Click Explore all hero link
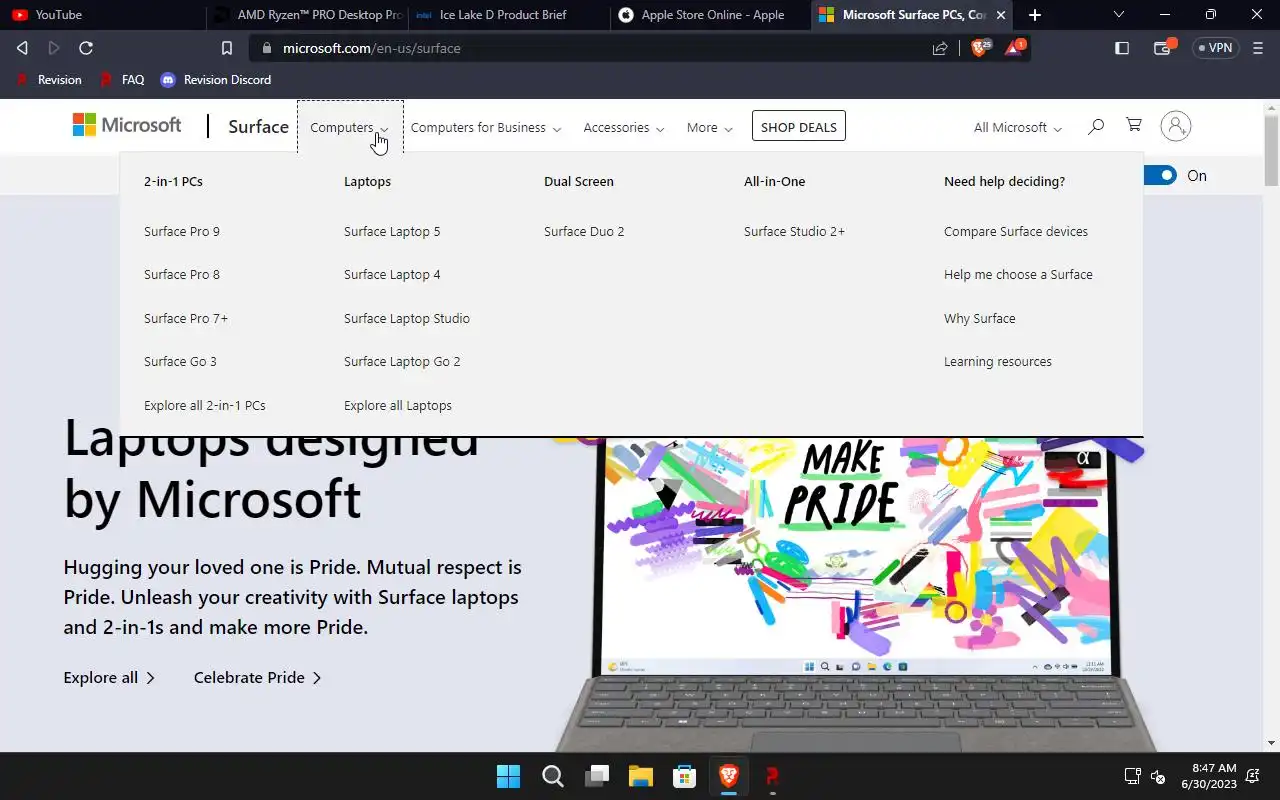The image size is (1280, 800). (x=109, y=677)
